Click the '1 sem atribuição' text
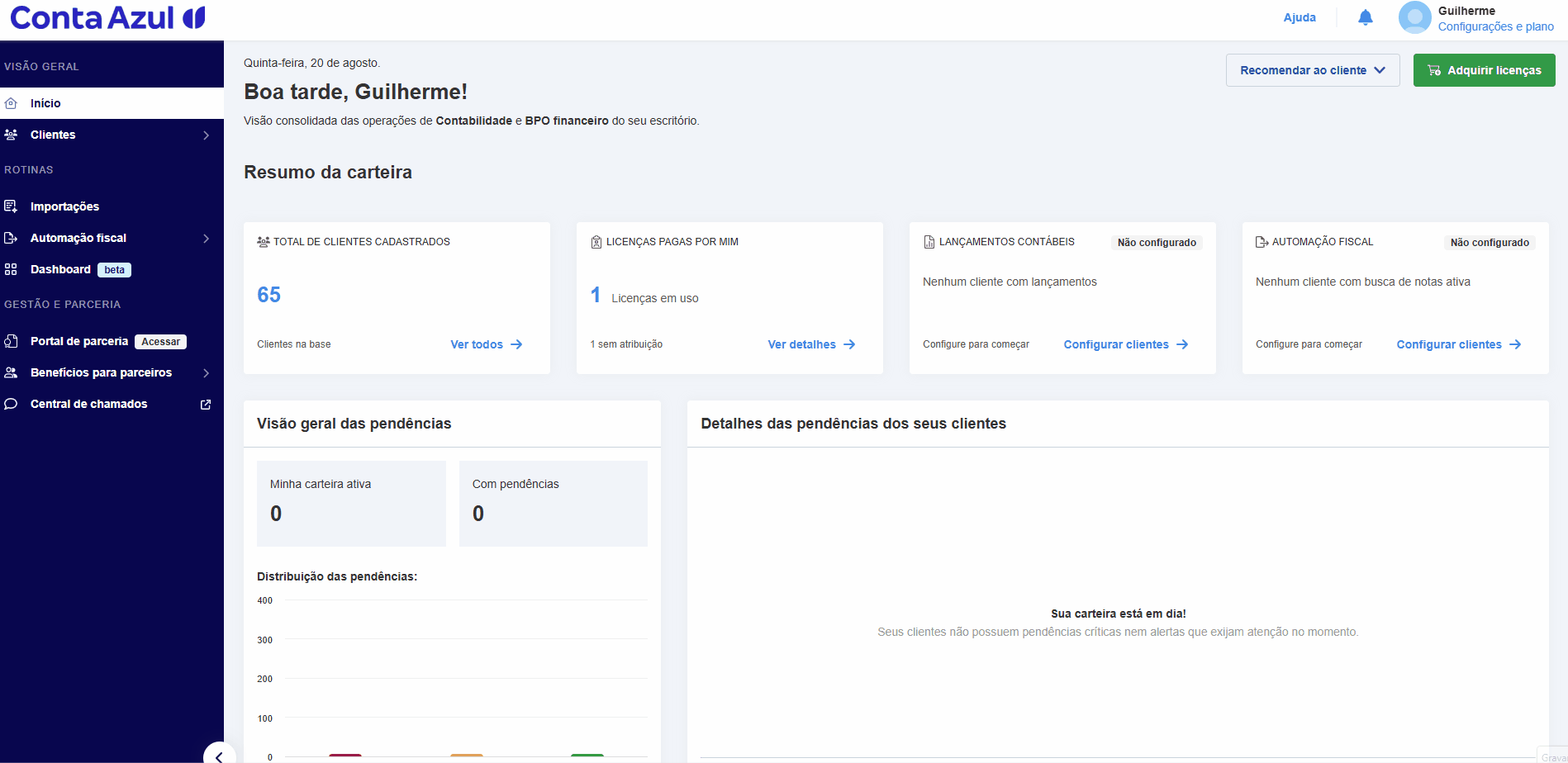1568x763 pixels. (626, 344)
